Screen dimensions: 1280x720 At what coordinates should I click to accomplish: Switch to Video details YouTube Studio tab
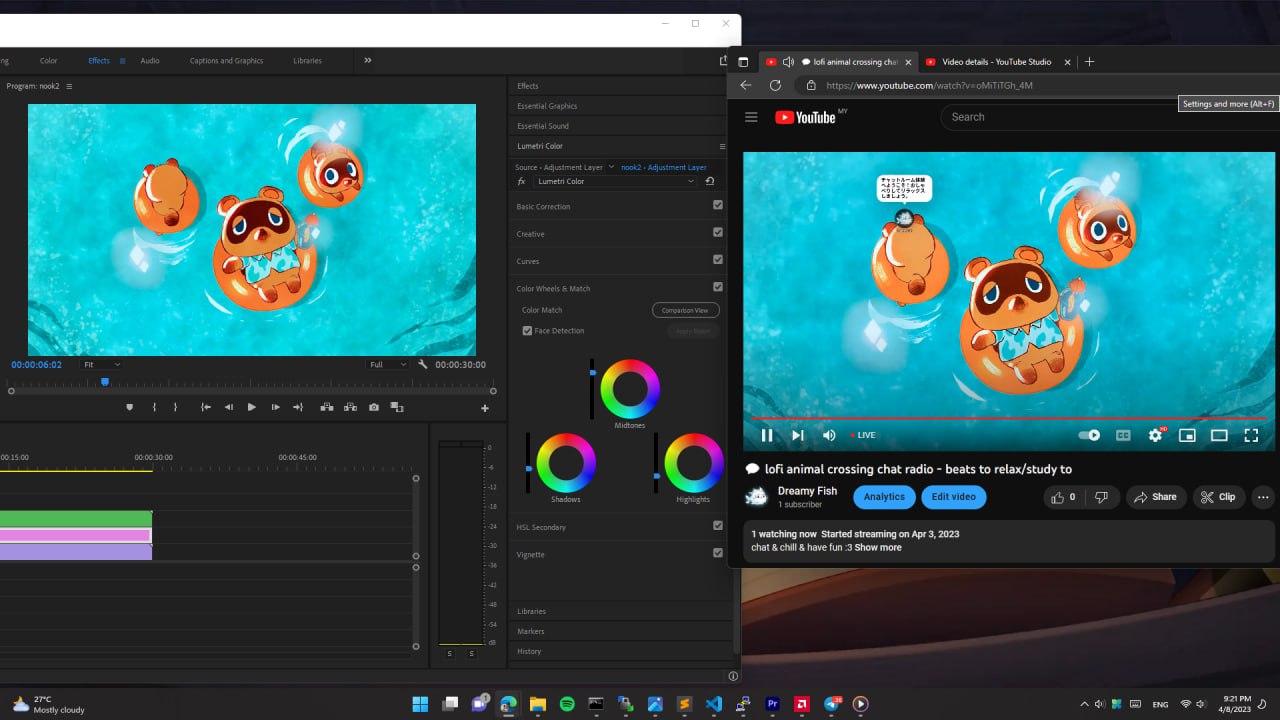click(996, 62)
